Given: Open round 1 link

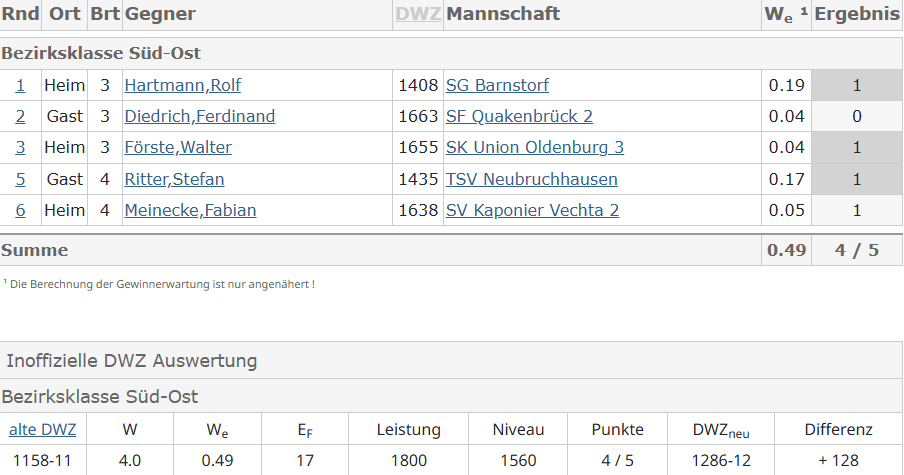Looking at the screenshot, I should point(20,86).
